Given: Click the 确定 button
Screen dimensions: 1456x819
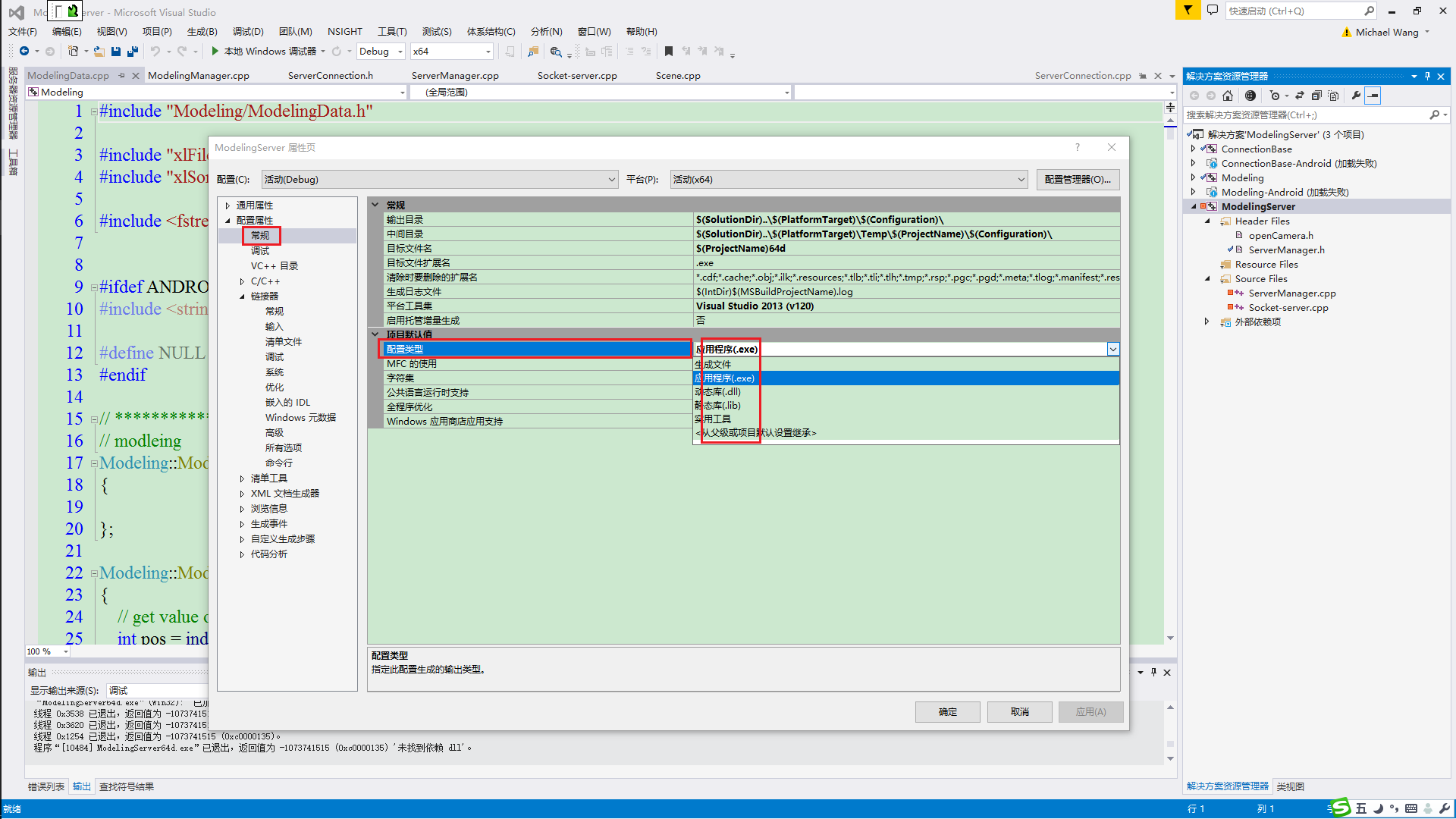Looking at the screenshot, I should 947,712.
